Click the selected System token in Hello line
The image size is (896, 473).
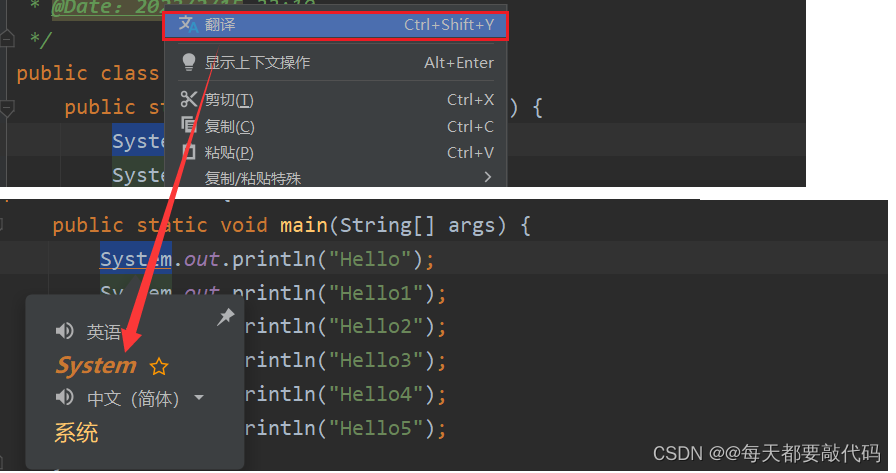pyautogui.click(x=136, y=259)
